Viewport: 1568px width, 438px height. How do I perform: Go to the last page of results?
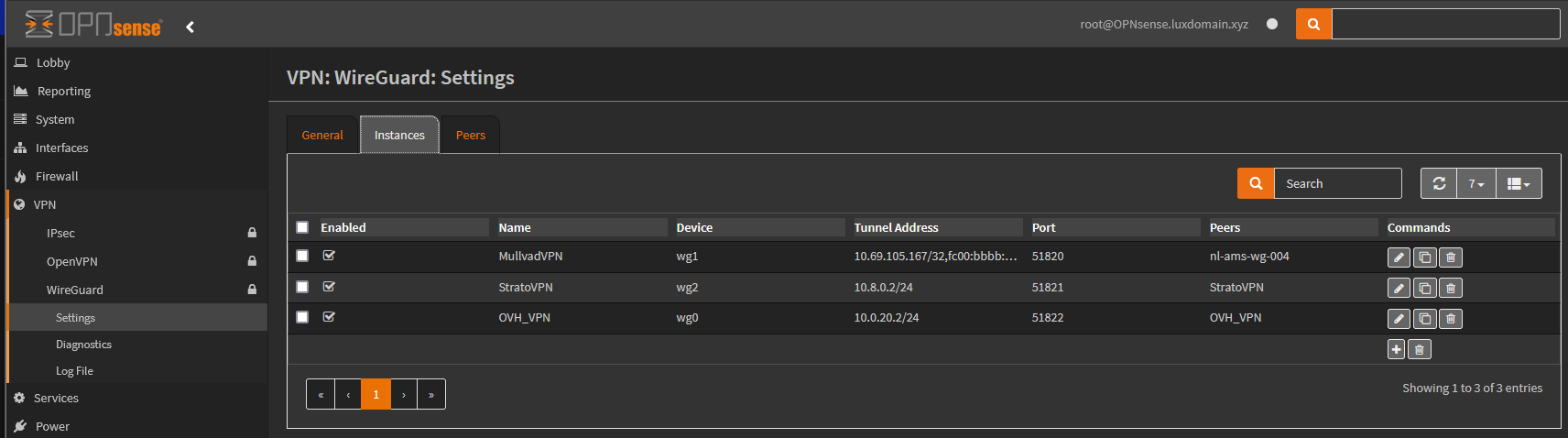pyautogui.click(x=431, y=395)
